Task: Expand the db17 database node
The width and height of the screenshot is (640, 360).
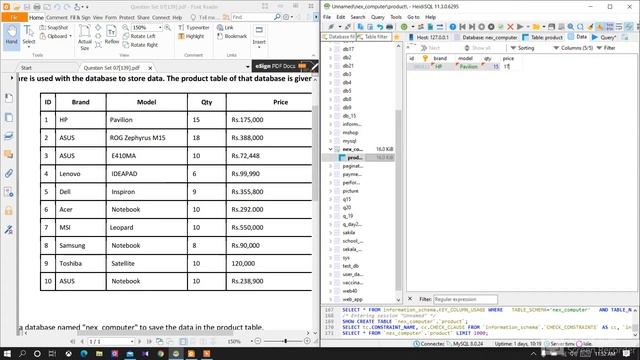Action: tap(331, 49)
